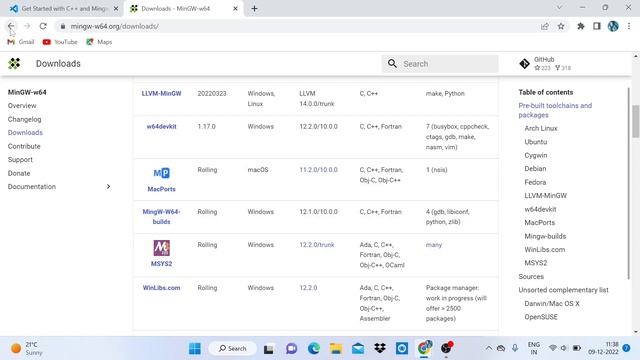
Task: Jump to Arch Linux in table of contents
Action: pyautogui.click(x=541, y=128)
